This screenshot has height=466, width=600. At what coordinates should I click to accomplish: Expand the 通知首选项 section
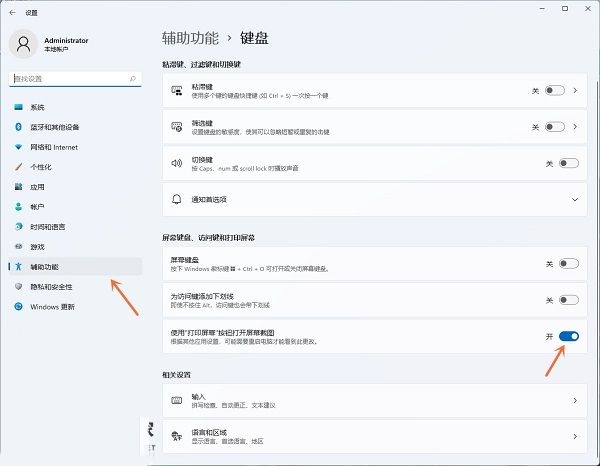coord(575,199)
